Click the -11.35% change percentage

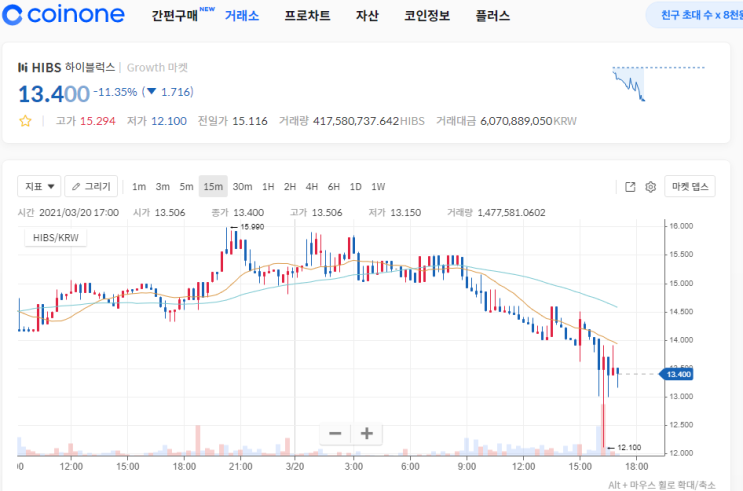[x=115, y=92]
